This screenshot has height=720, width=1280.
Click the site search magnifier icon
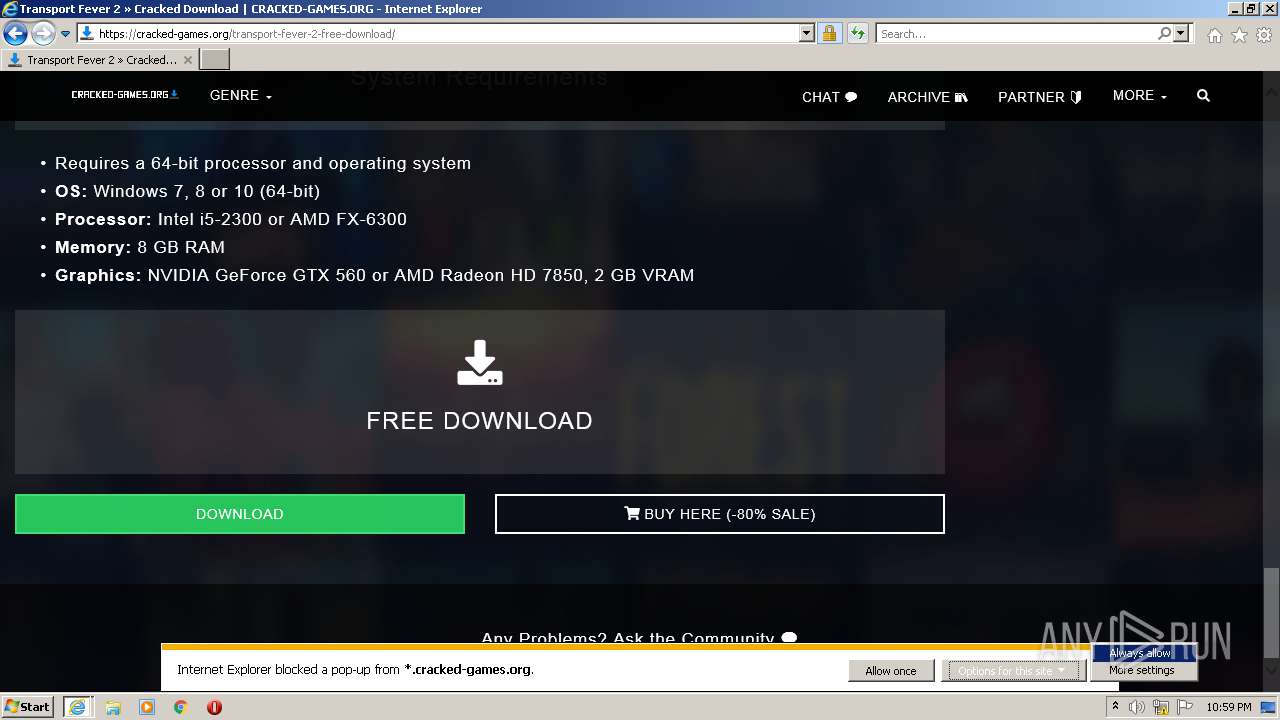point(1203,96)
